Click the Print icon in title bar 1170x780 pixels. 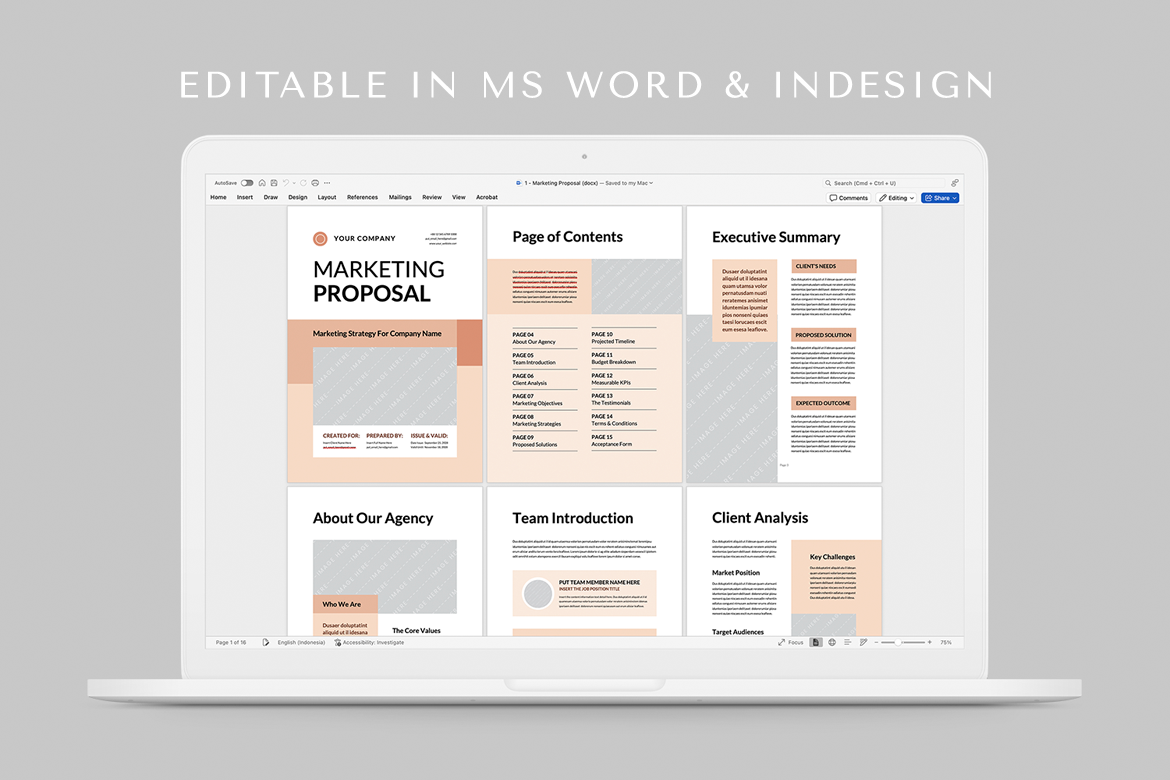pos(315,183)
